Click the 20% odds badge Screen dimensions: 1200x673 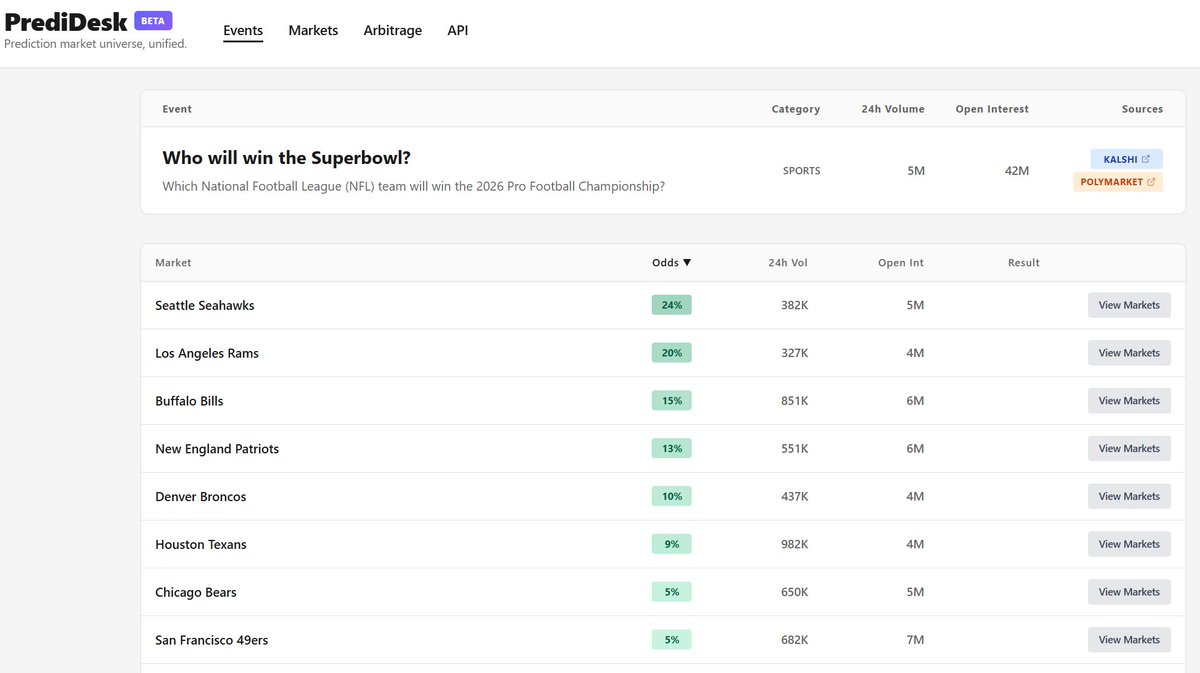click(x=672, y=353)
